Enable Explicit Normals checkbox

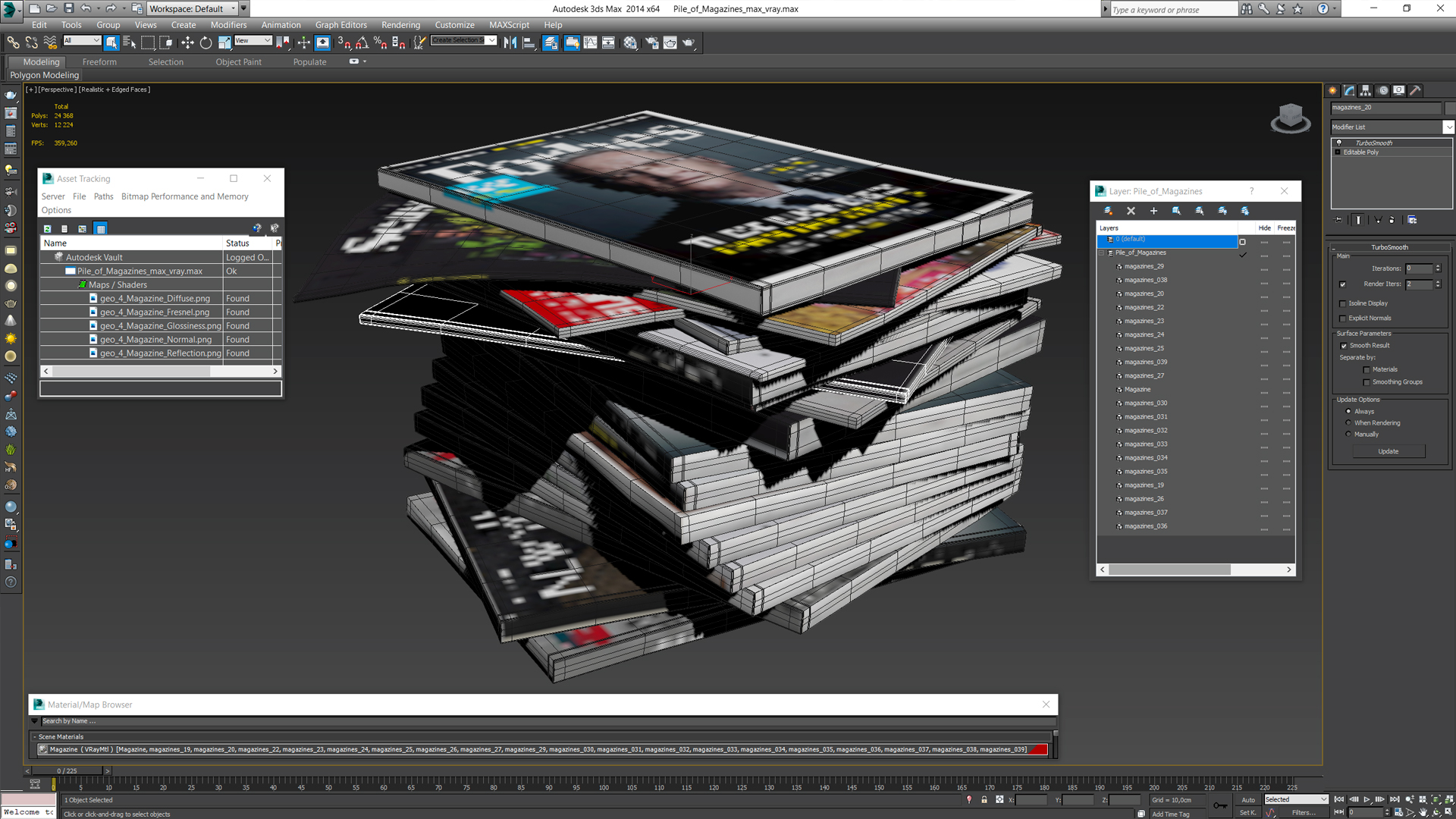1343,318
